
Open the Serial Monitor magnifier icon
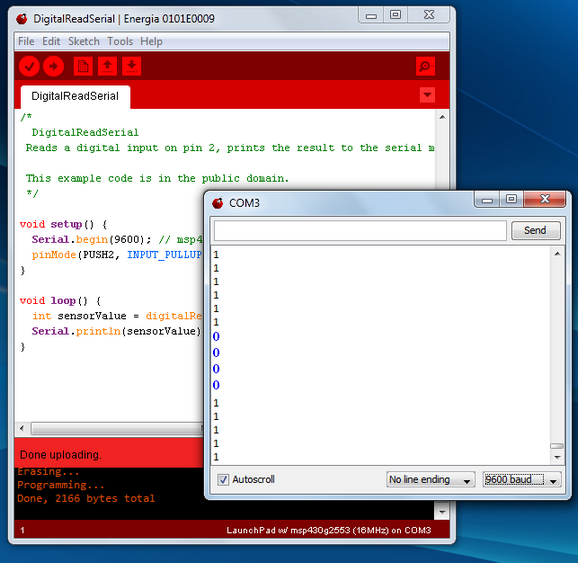425,66
